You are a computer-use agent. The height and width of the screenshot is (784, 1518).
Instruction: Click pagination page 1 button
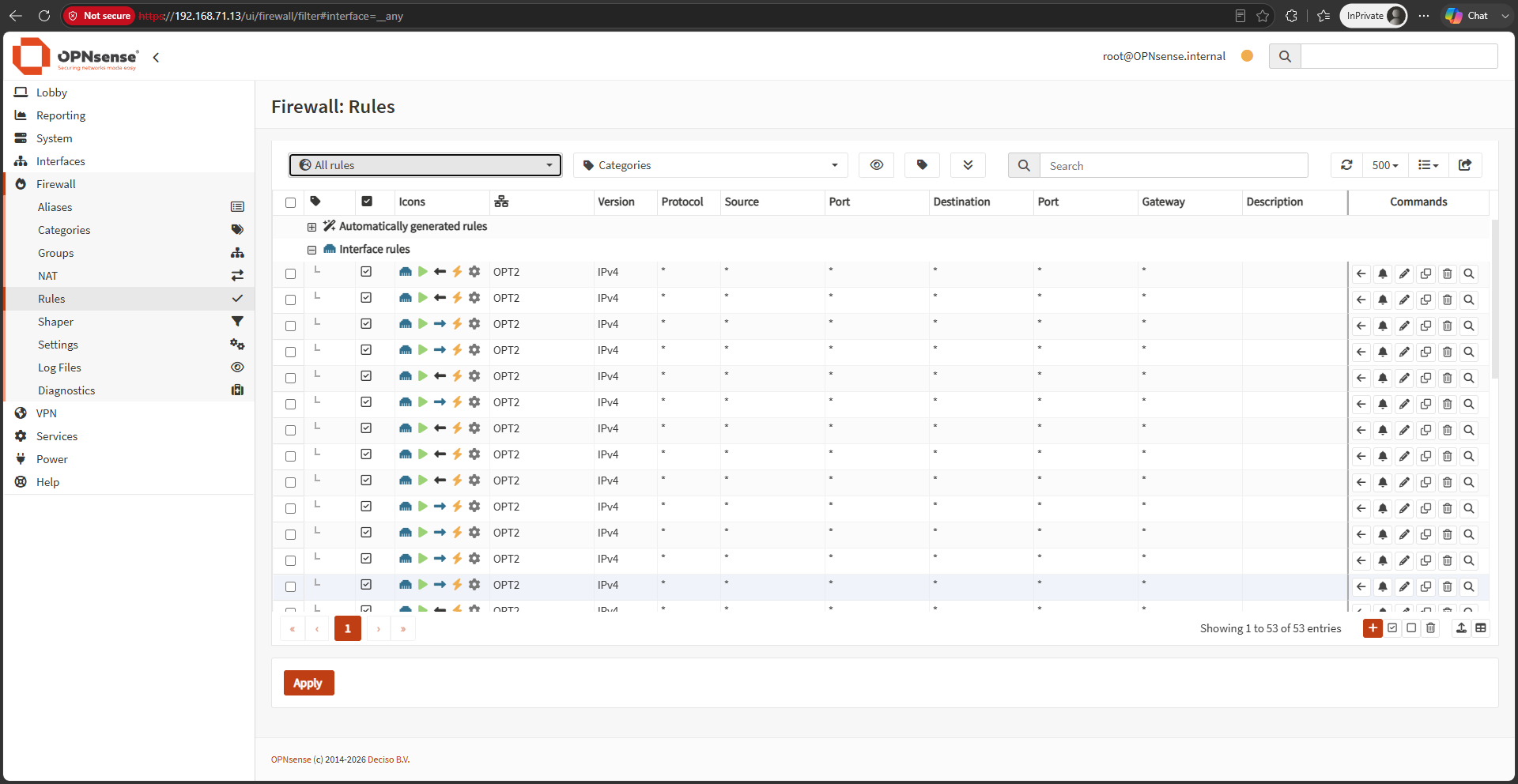tap(347, 629)
